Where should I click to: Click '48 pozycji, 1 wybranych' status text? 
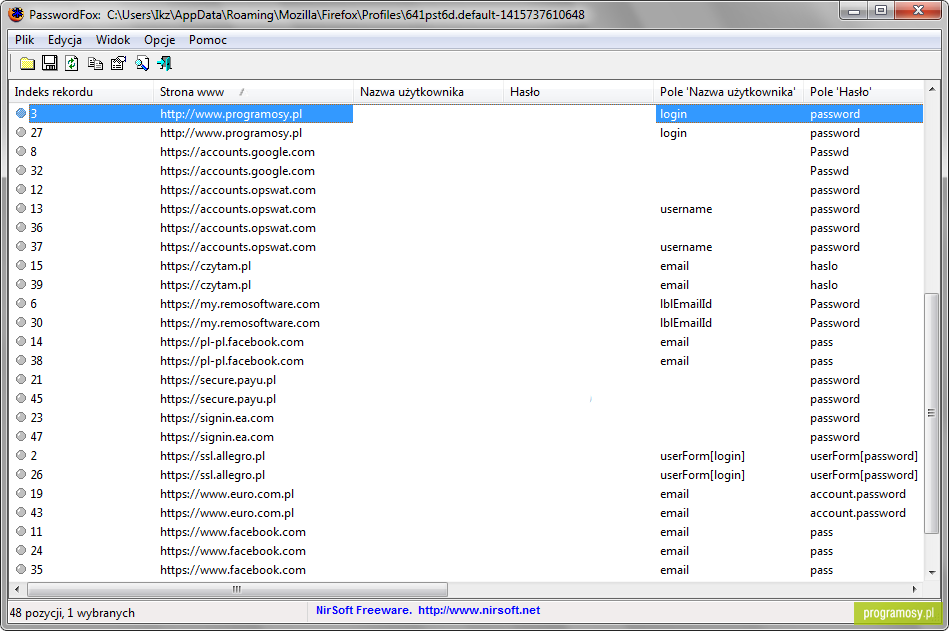tap(72, 613)
